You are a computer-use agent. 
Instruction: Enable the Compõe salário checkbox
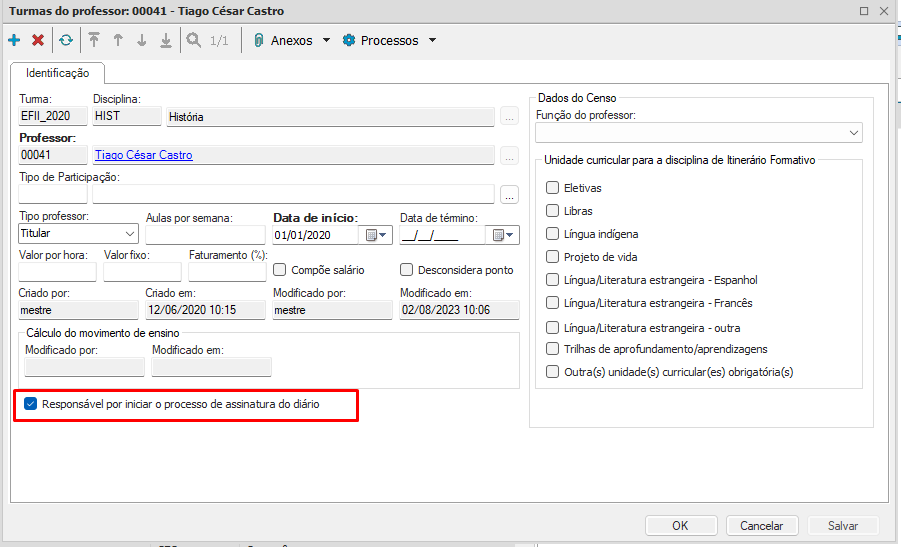pyautogui.click(x=280, y=270)
